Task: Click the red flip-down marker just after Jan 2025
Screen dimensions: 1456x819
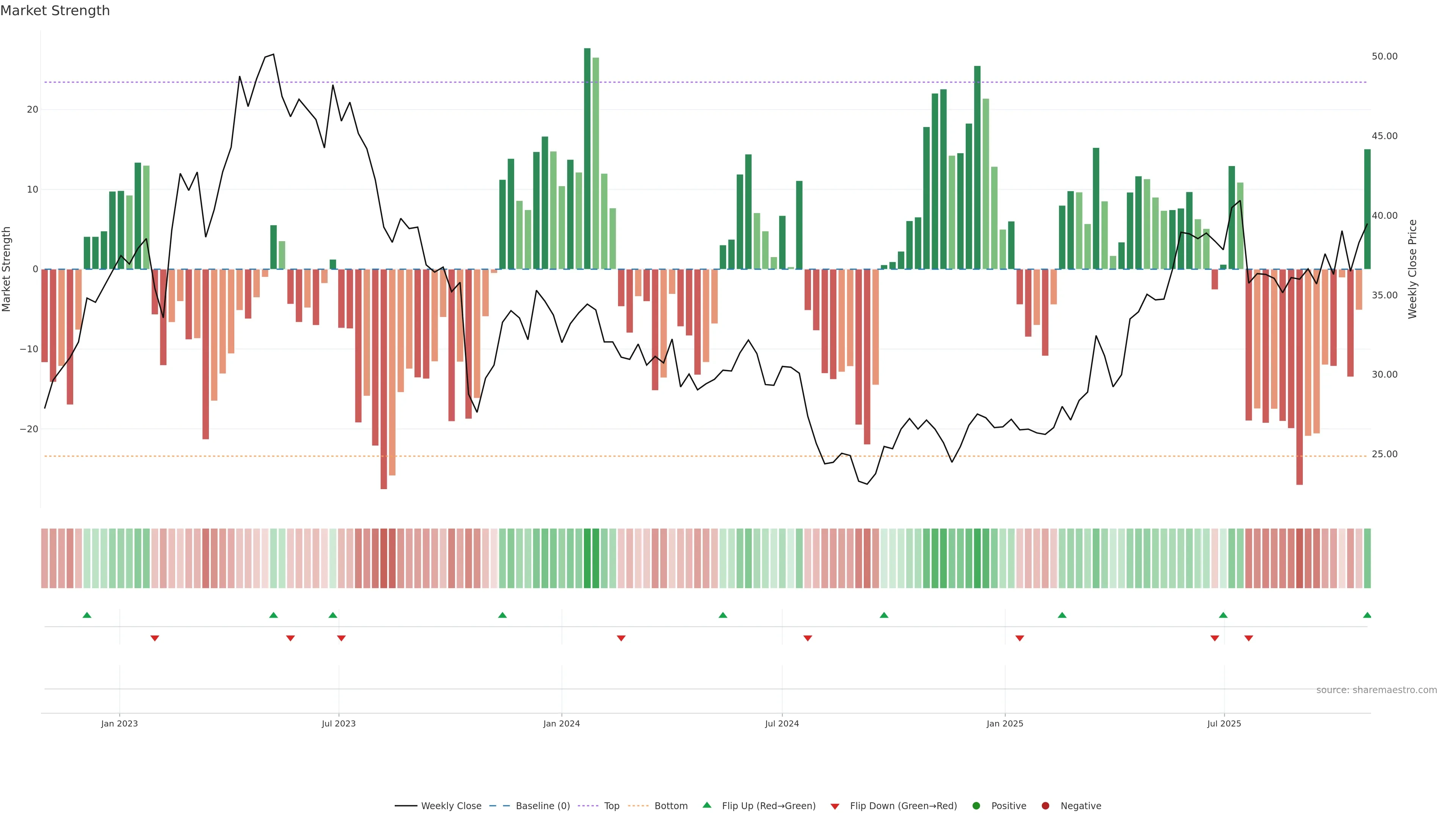Action: coord(1020,638)
